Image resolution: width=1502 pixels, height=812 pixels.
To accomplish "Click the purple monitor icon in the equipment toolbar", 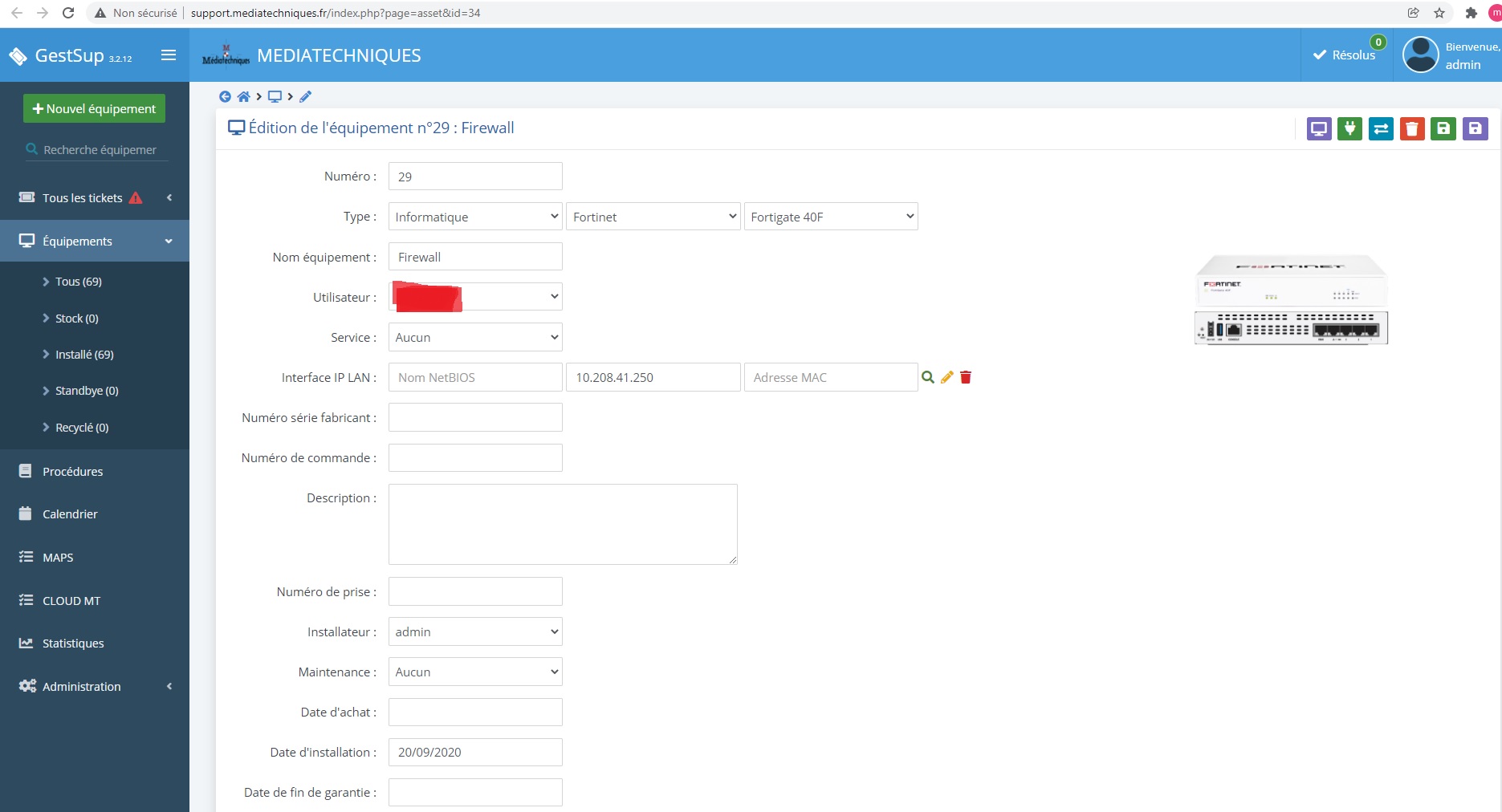I will [x=1318, y=128].
